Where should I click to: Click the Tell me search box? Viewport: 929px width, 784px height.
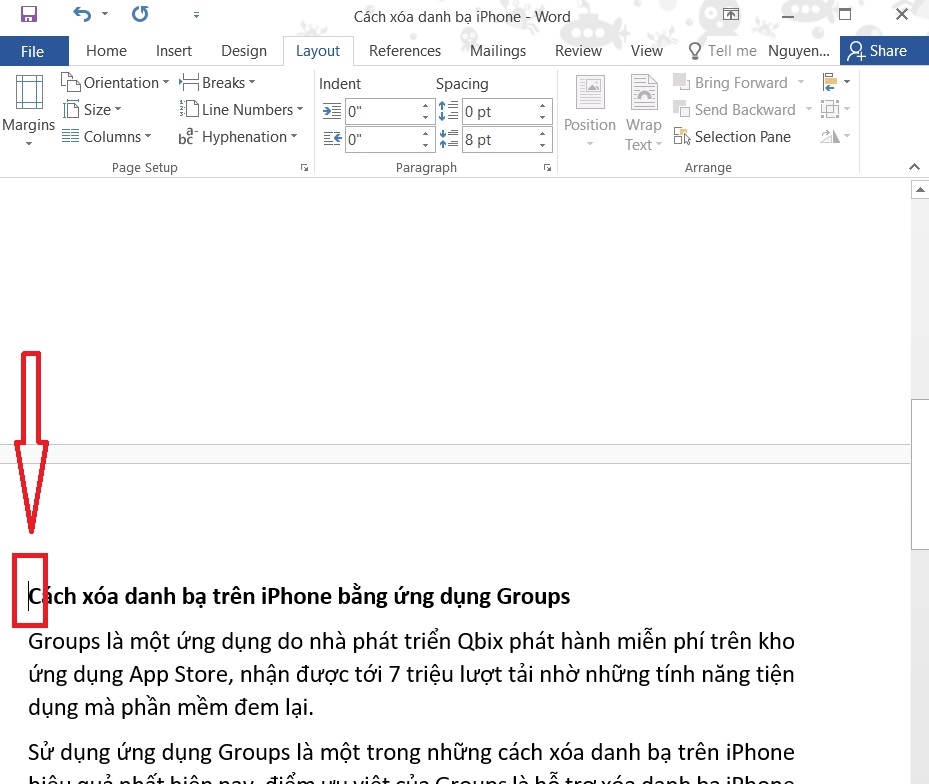[x=722, y=51]
